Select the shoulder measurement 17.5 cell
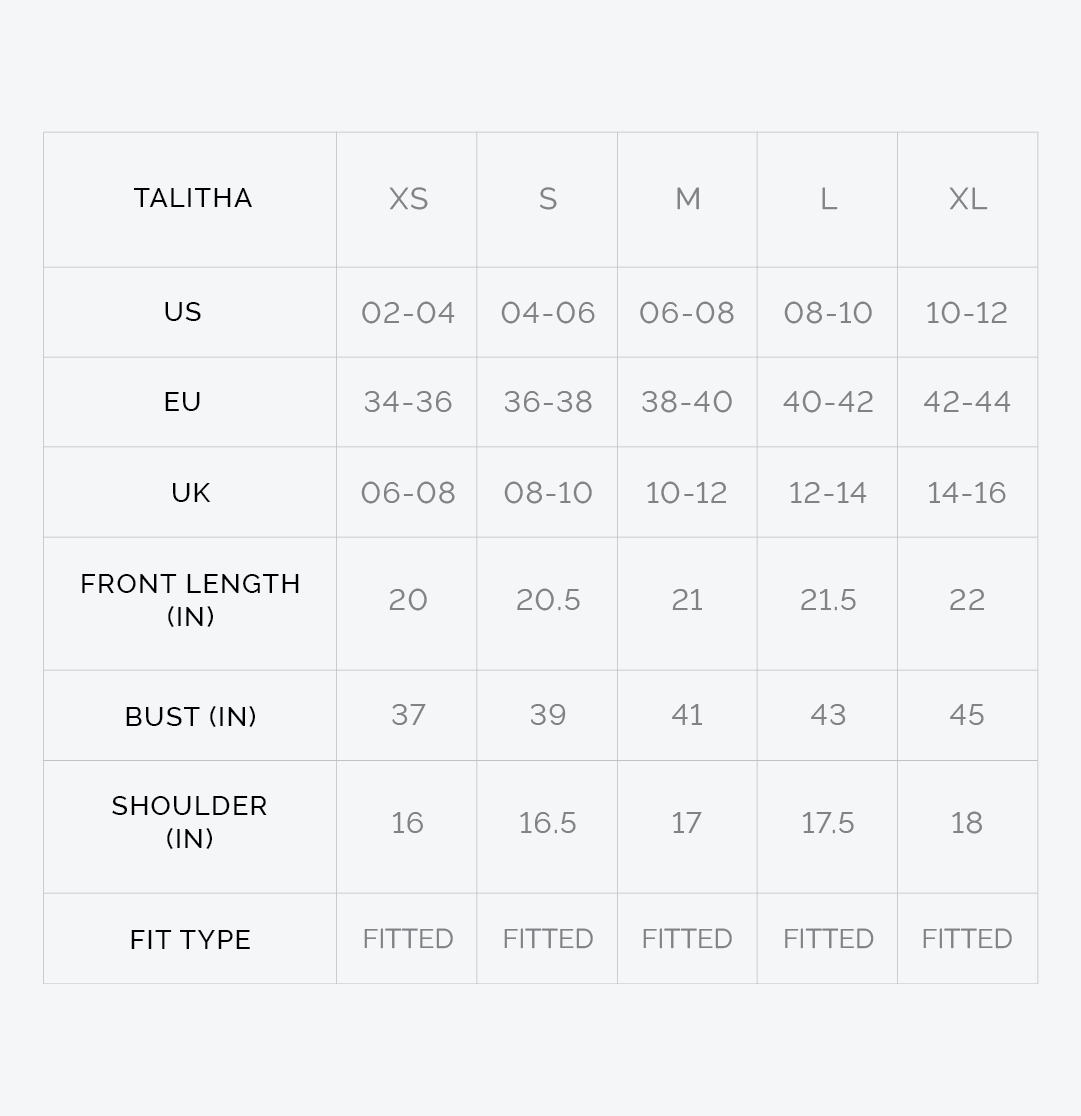The image size is (1081, 1116). click(x=827, y=823)
